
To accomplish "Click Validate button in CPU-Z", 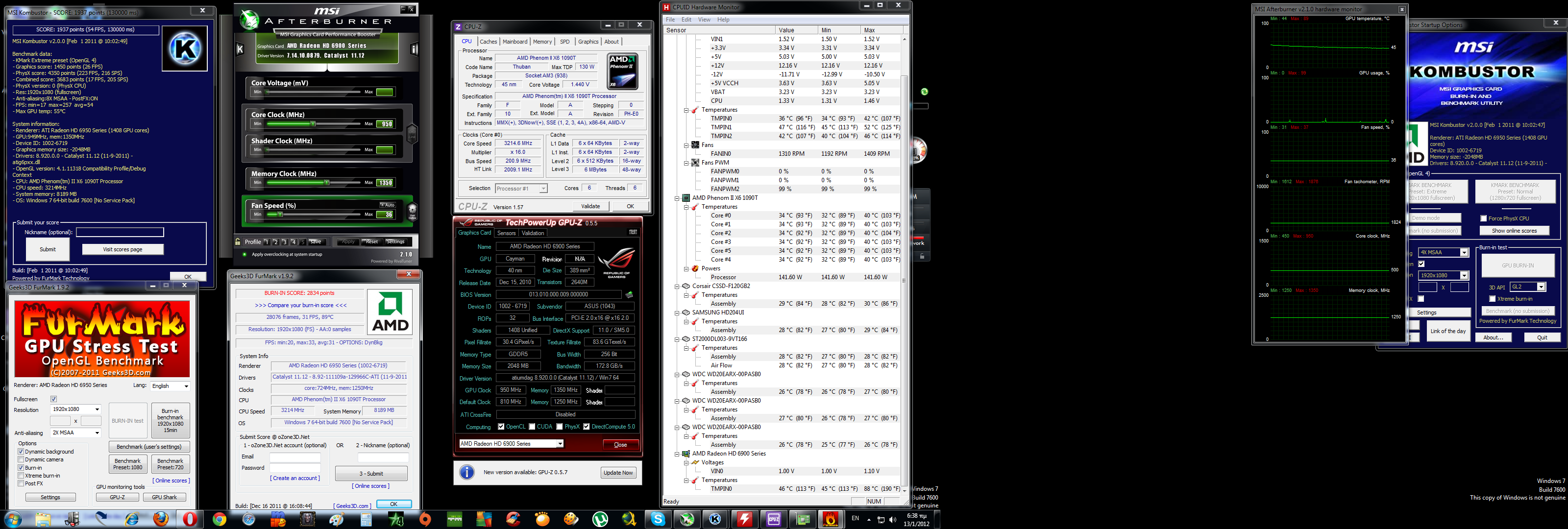I will click(x=590, y=206).
